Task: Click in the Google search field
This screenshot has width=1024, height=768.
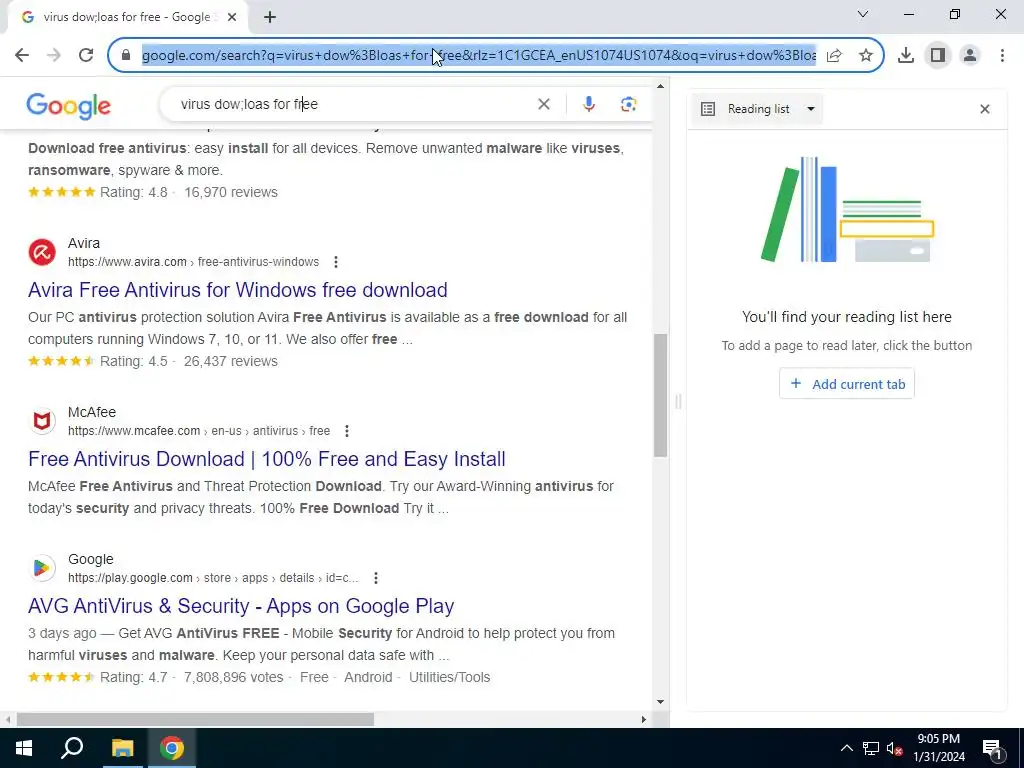Action: (x=353, y=104)
